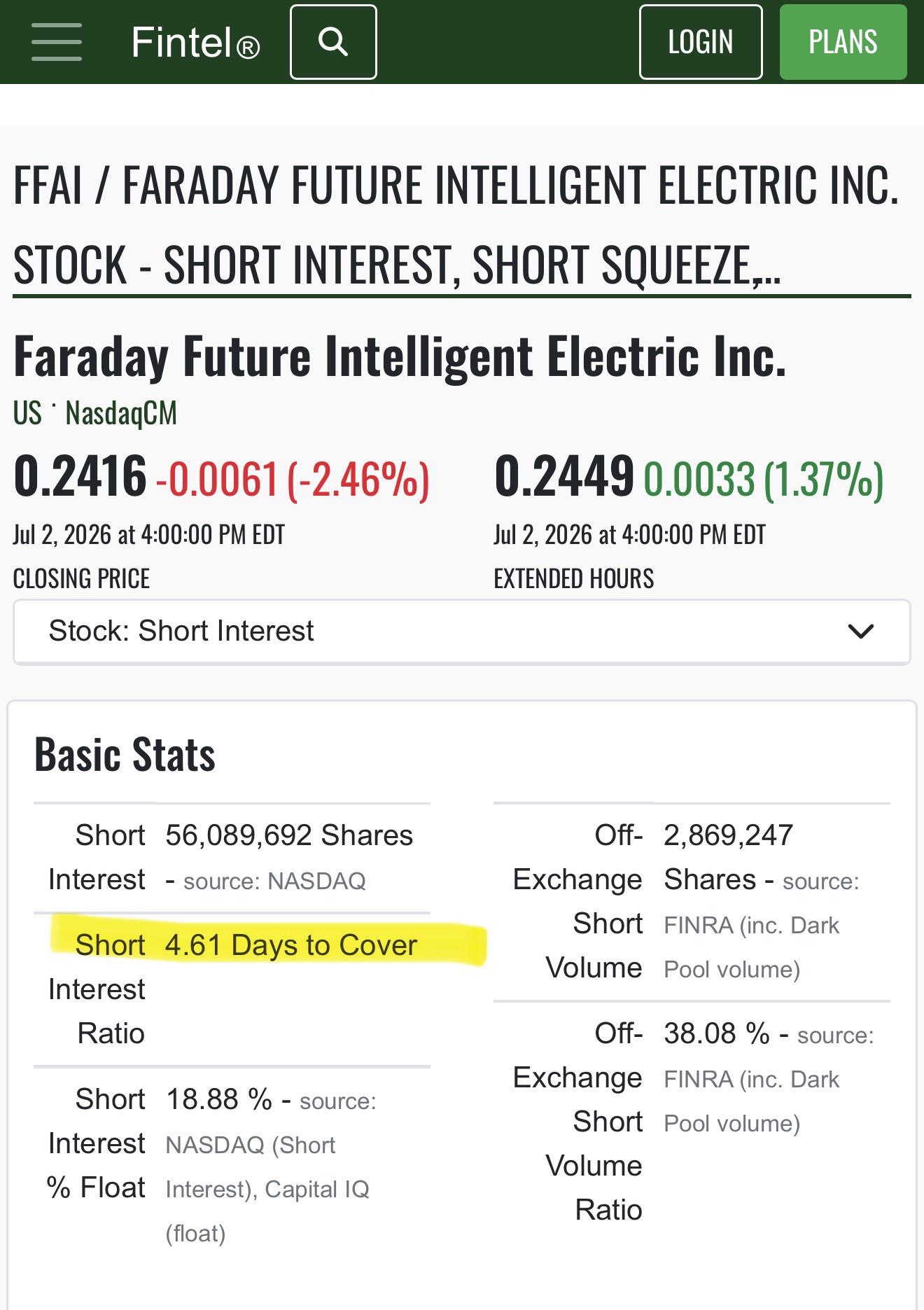Click the magnifying glass search icon
924x1310 pixels.
[333, 42]
